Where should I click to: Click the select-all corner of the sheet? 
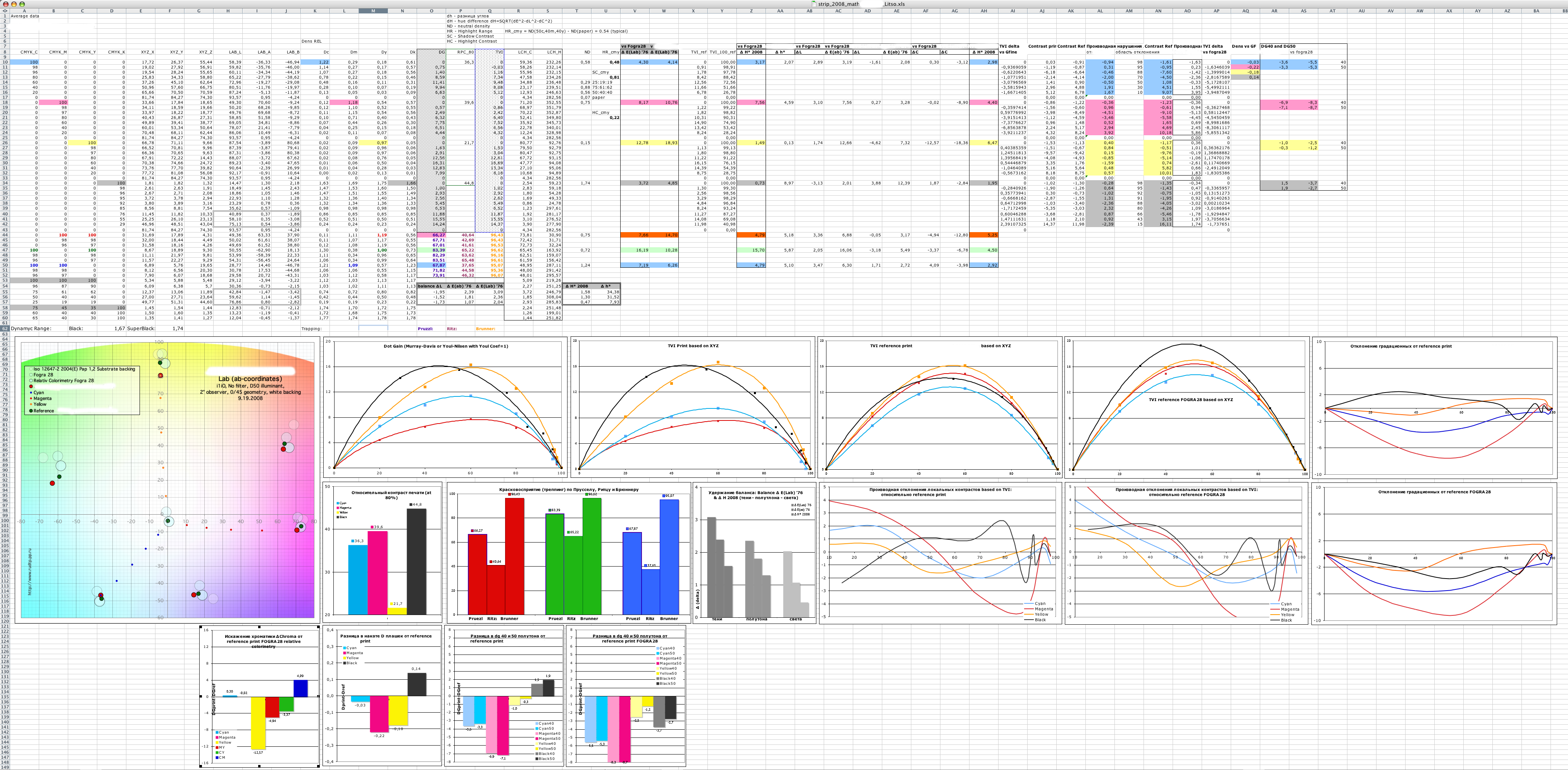point(4,11)
